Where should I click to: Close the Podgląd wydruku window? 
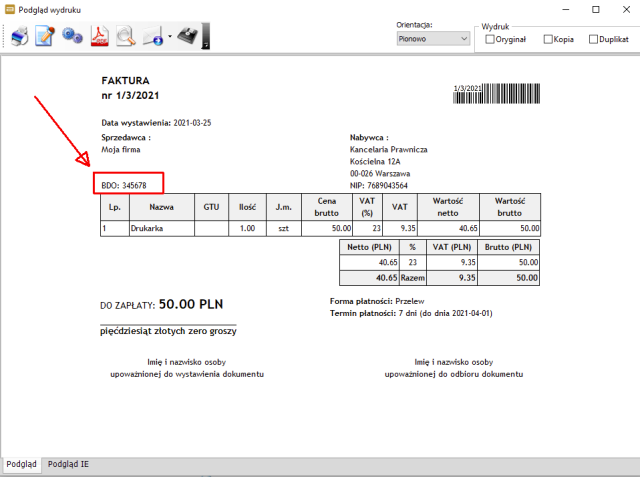tap(627, 9)
